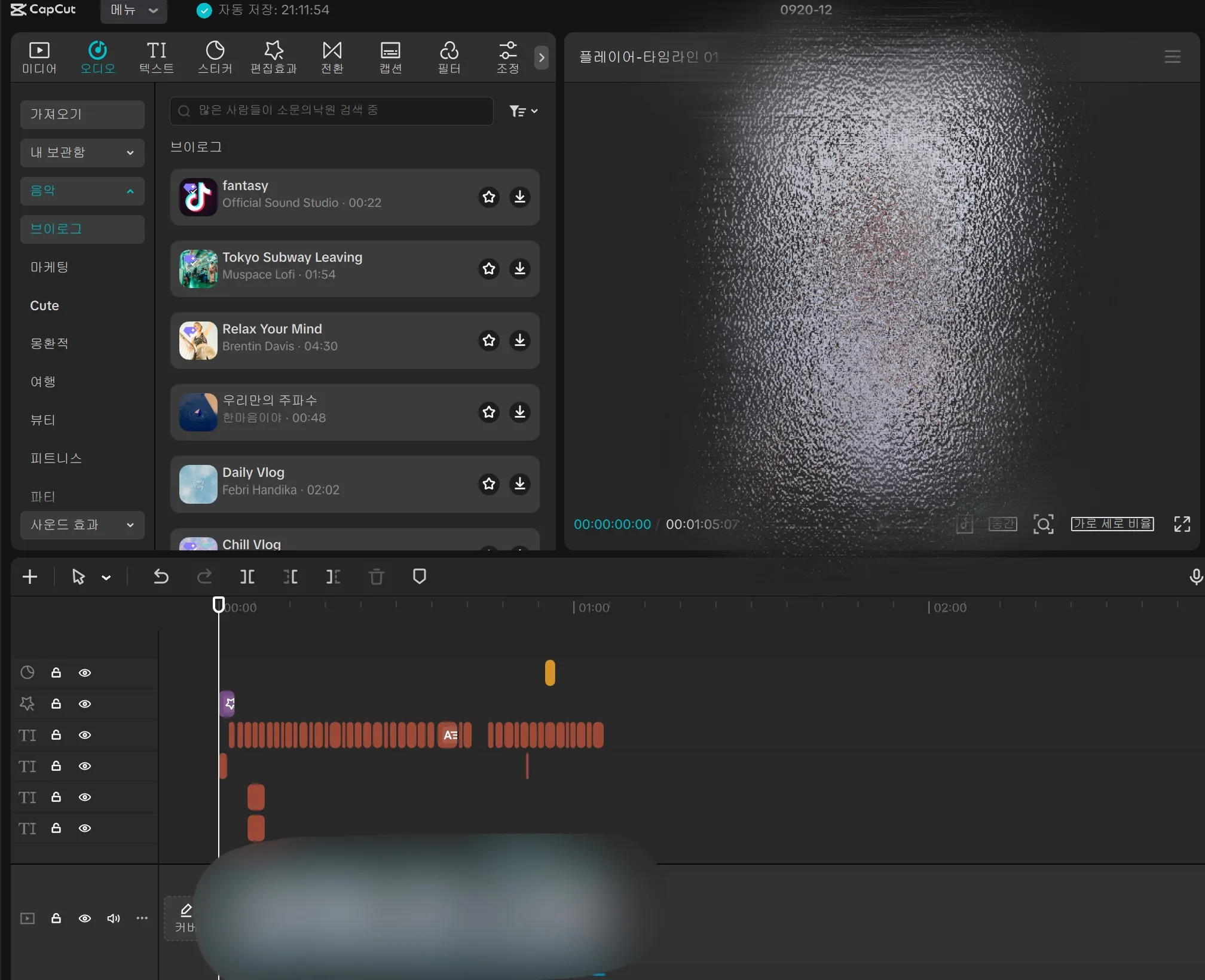Collapse the 음악 category
This screenshot has width=1205, height=980.
click(82, 191)
